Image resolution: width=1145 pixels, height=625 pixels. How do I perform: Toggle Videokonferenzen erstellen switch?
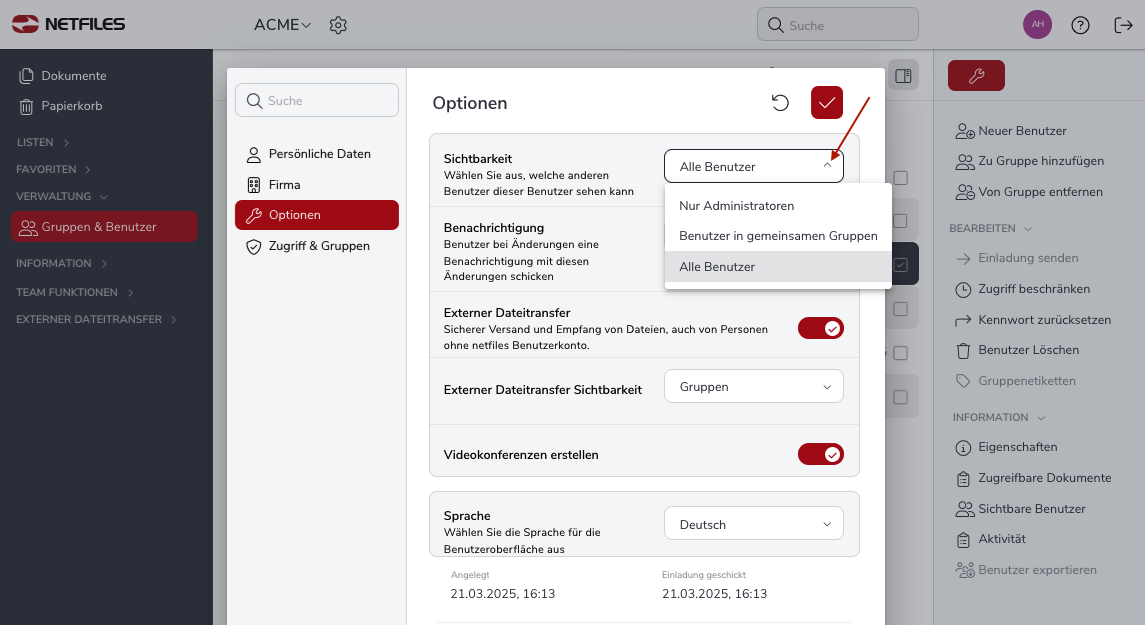tap(821, 454)
